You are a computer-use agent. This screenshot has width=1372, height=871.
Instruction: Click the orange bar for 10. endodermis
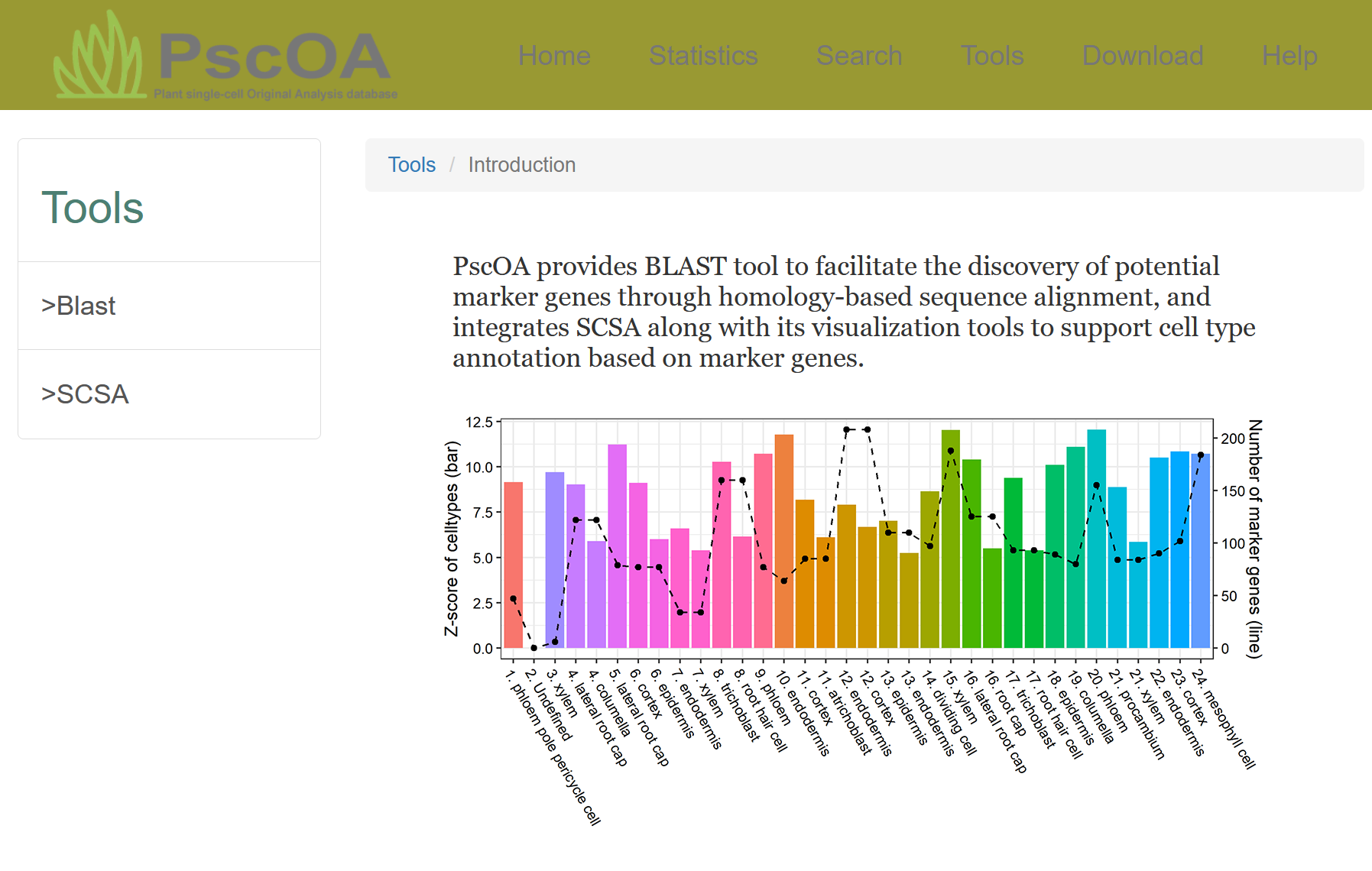pos(783,542)
